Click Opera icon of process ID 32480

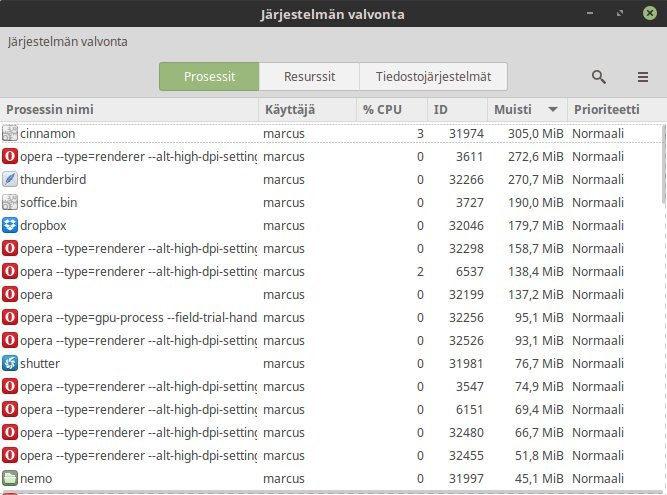point(10,432)
